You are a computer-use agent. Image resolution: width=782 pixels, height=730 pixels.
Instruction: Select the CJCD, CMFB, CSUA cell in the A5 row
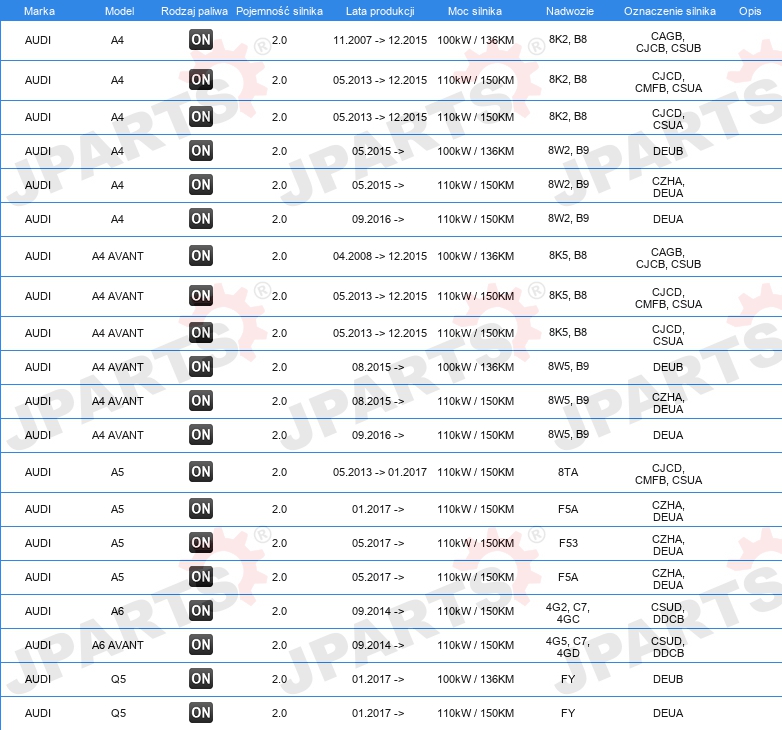point(668,474)
